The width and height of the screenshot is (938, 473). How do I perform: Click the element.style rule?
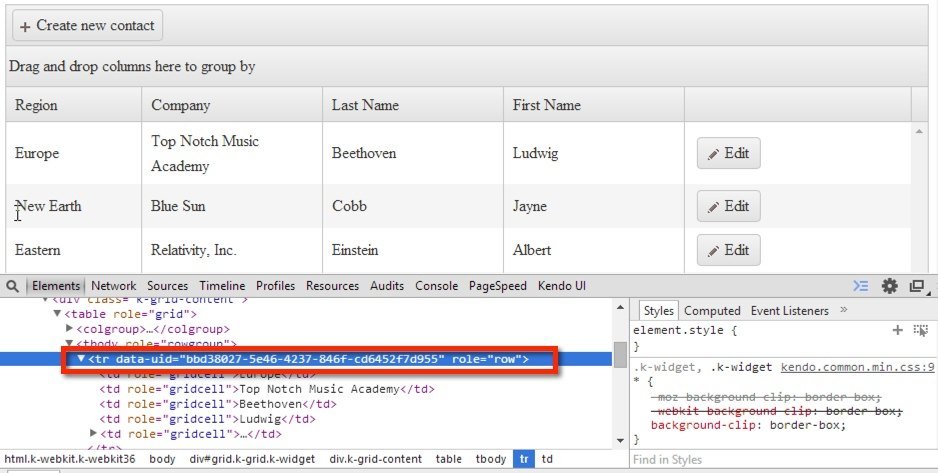click(x=685, y=330)
